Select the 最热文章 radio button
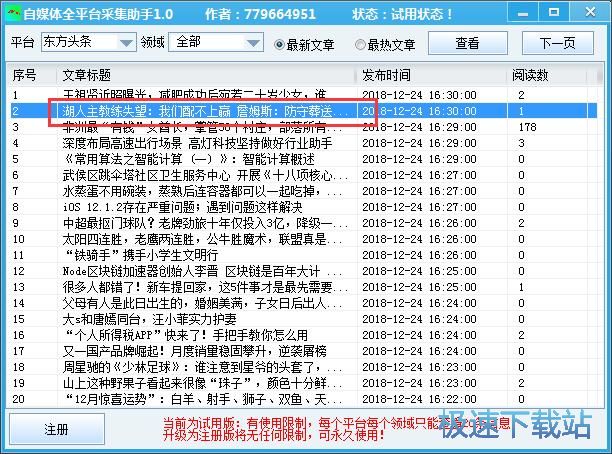Screen dimensions: 612x454 point(385,45)
